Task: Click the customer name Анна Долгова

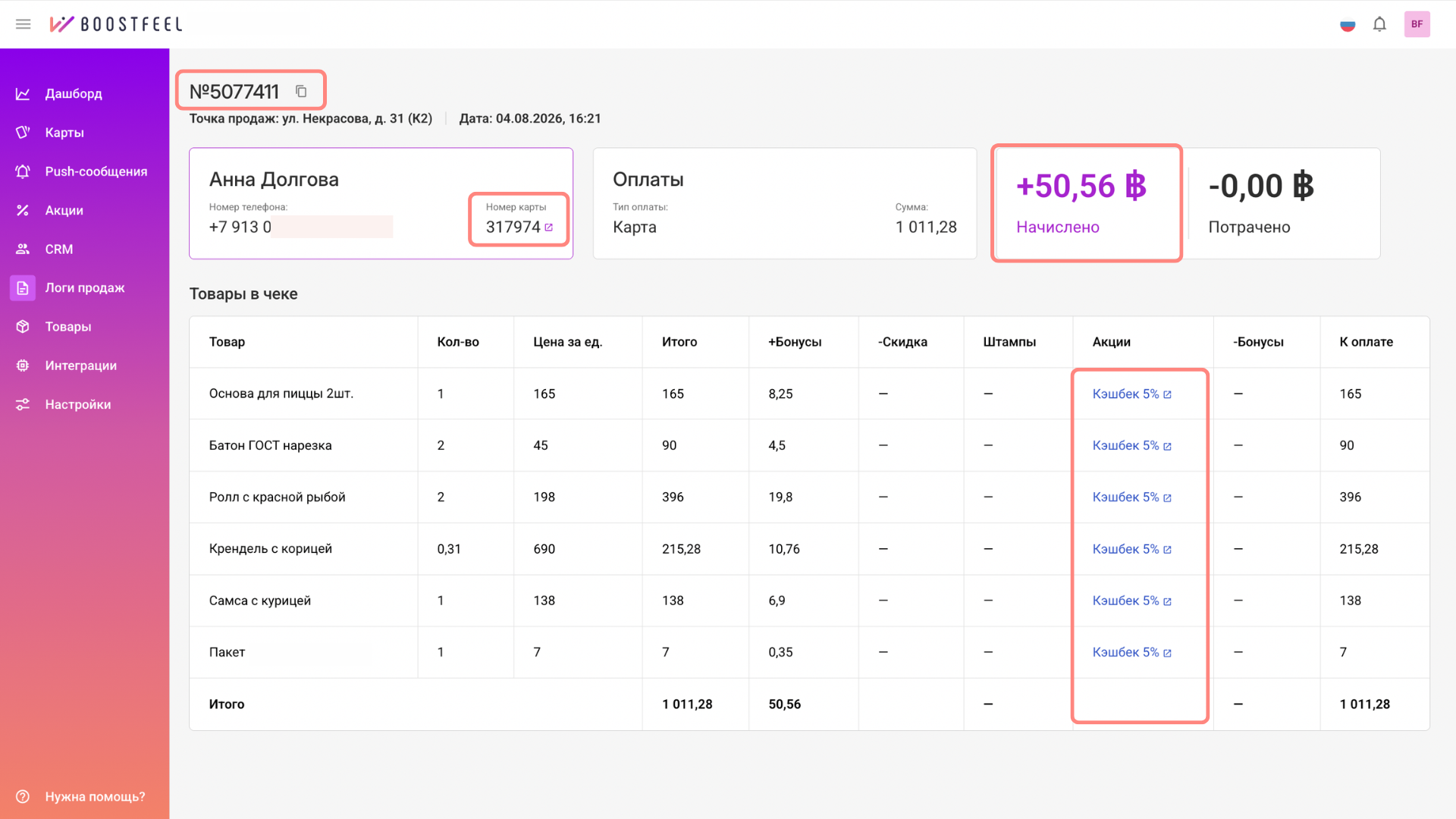Action: 274,180
